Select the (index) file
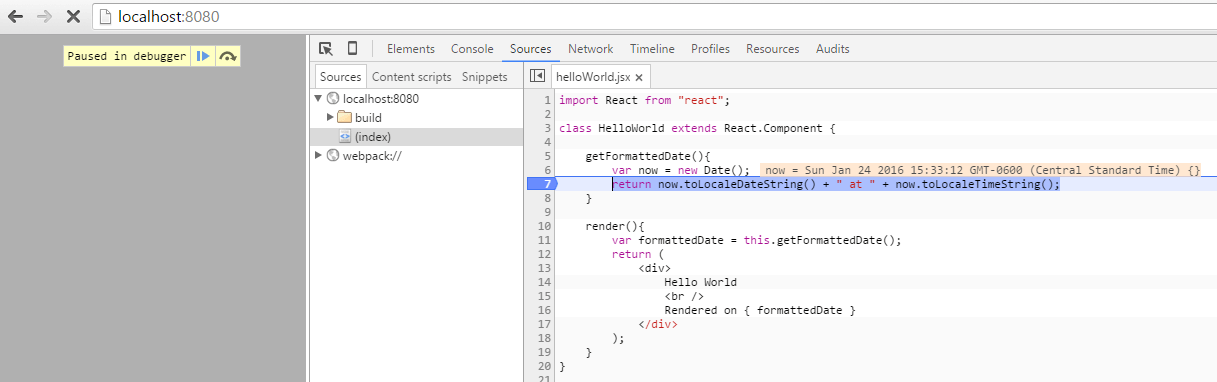The height and width of the screenshot is (382, 1217). [x=417, y=137]
